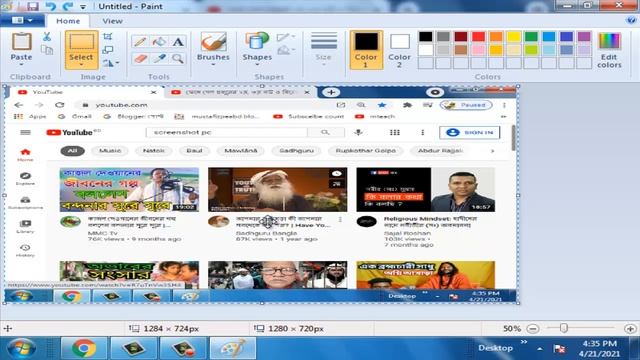Expand the Select dropdown arrow

81,64
